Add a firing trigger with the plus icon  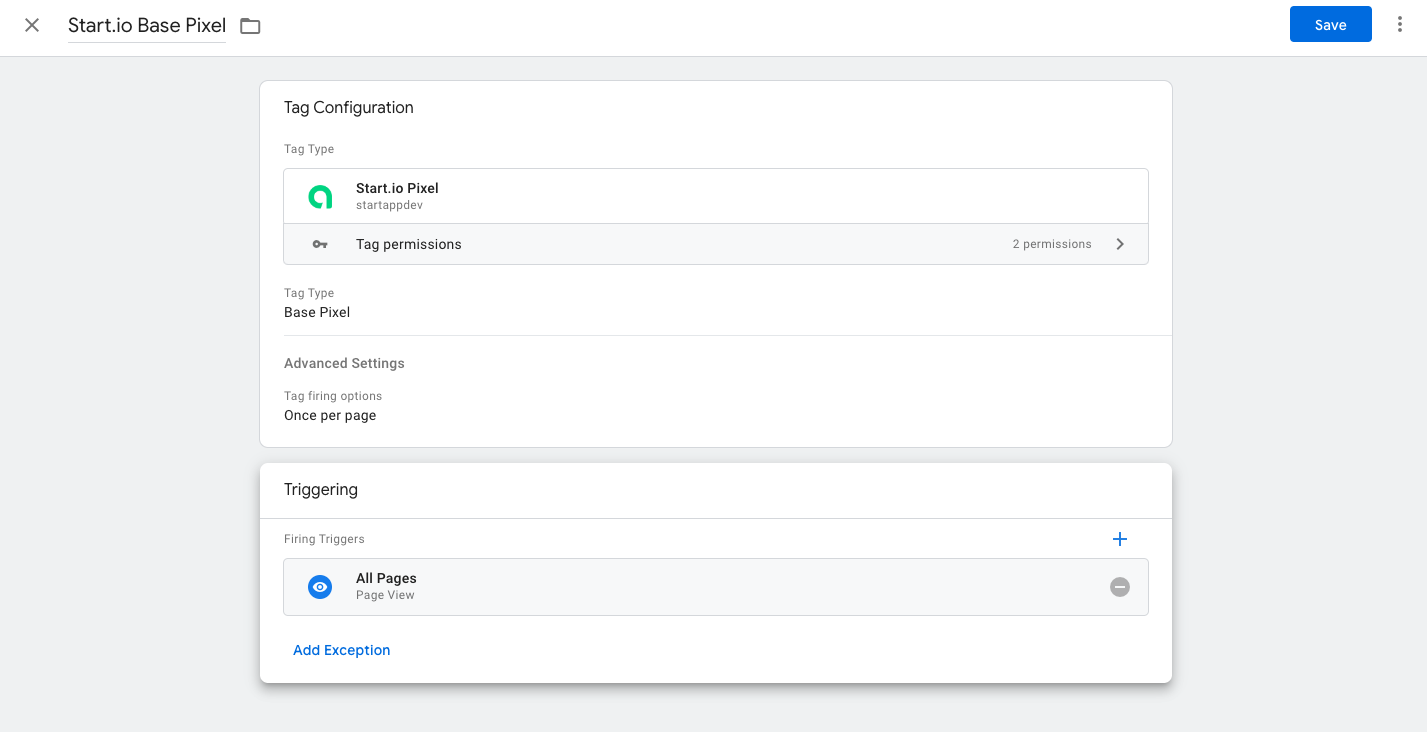(x=1120, y=539)
